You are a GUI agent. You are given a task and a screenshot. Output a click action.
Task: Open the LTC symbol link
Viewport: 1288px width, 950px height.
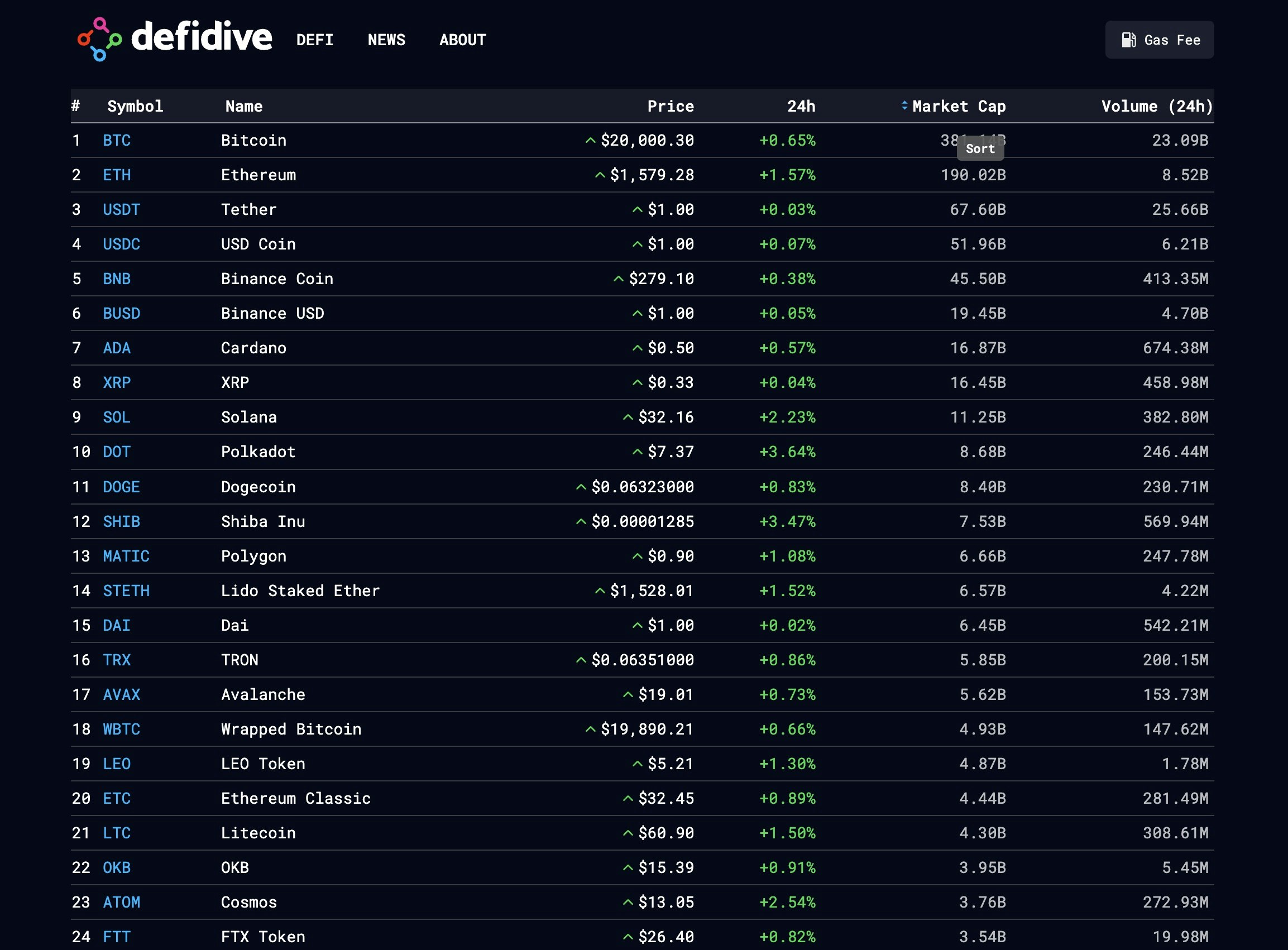click(x=117, y=833)
